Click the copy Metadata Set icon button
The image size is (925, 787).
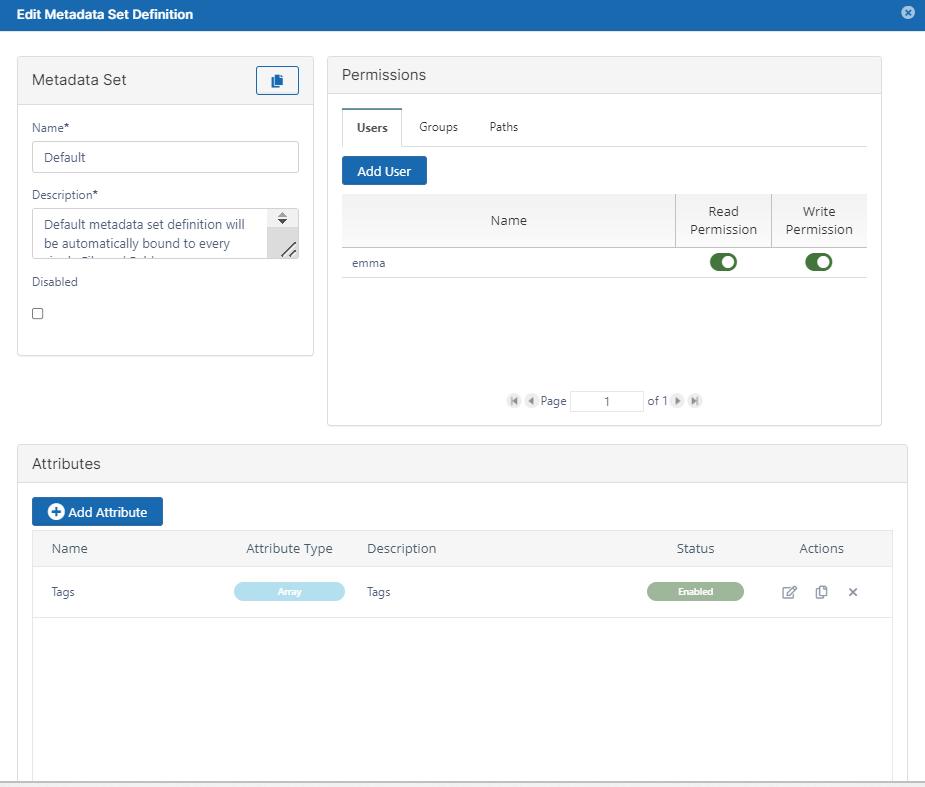(x=277, y=80)
